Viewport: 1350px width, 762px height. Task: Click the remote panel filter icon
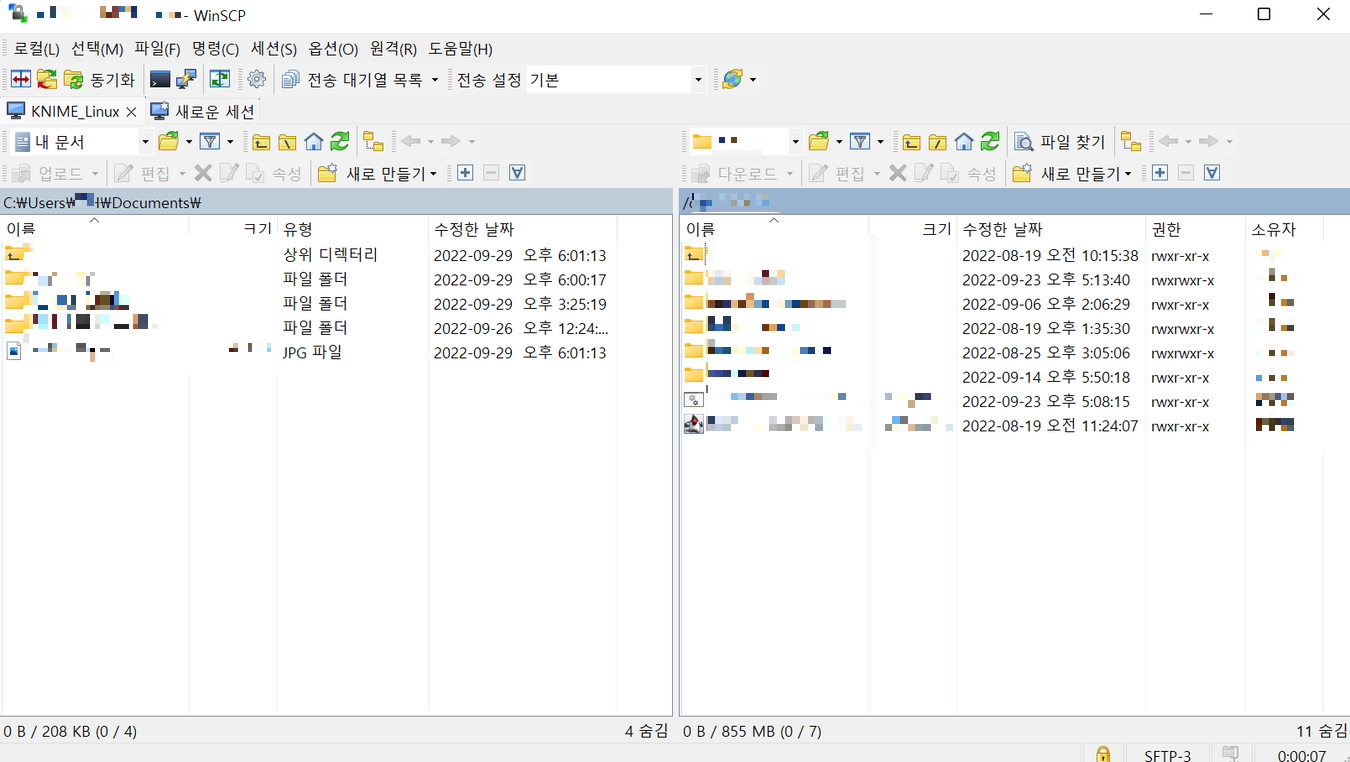[x=859, y=142]
